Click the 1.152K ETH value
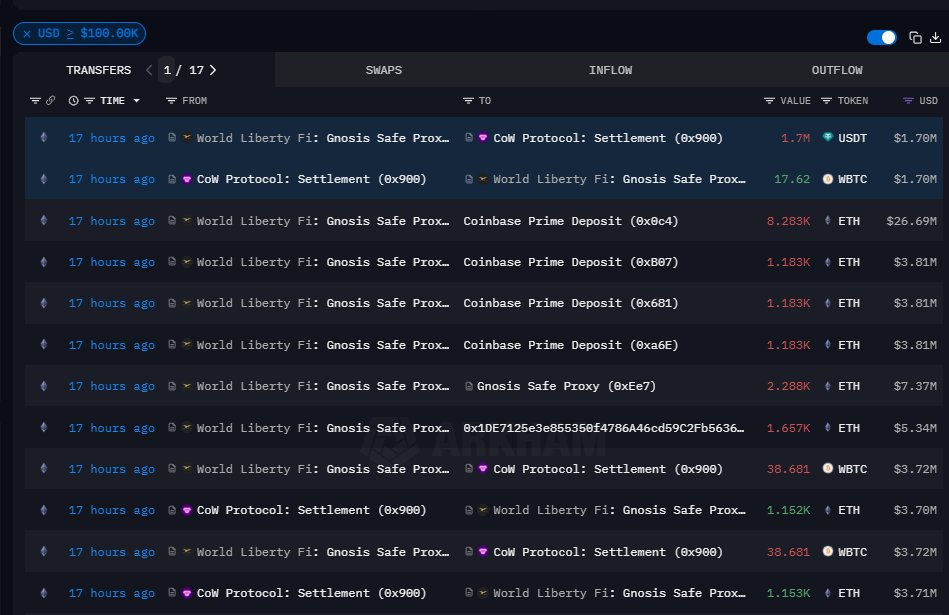Screen dimensions: 949x615 (788, 510)
